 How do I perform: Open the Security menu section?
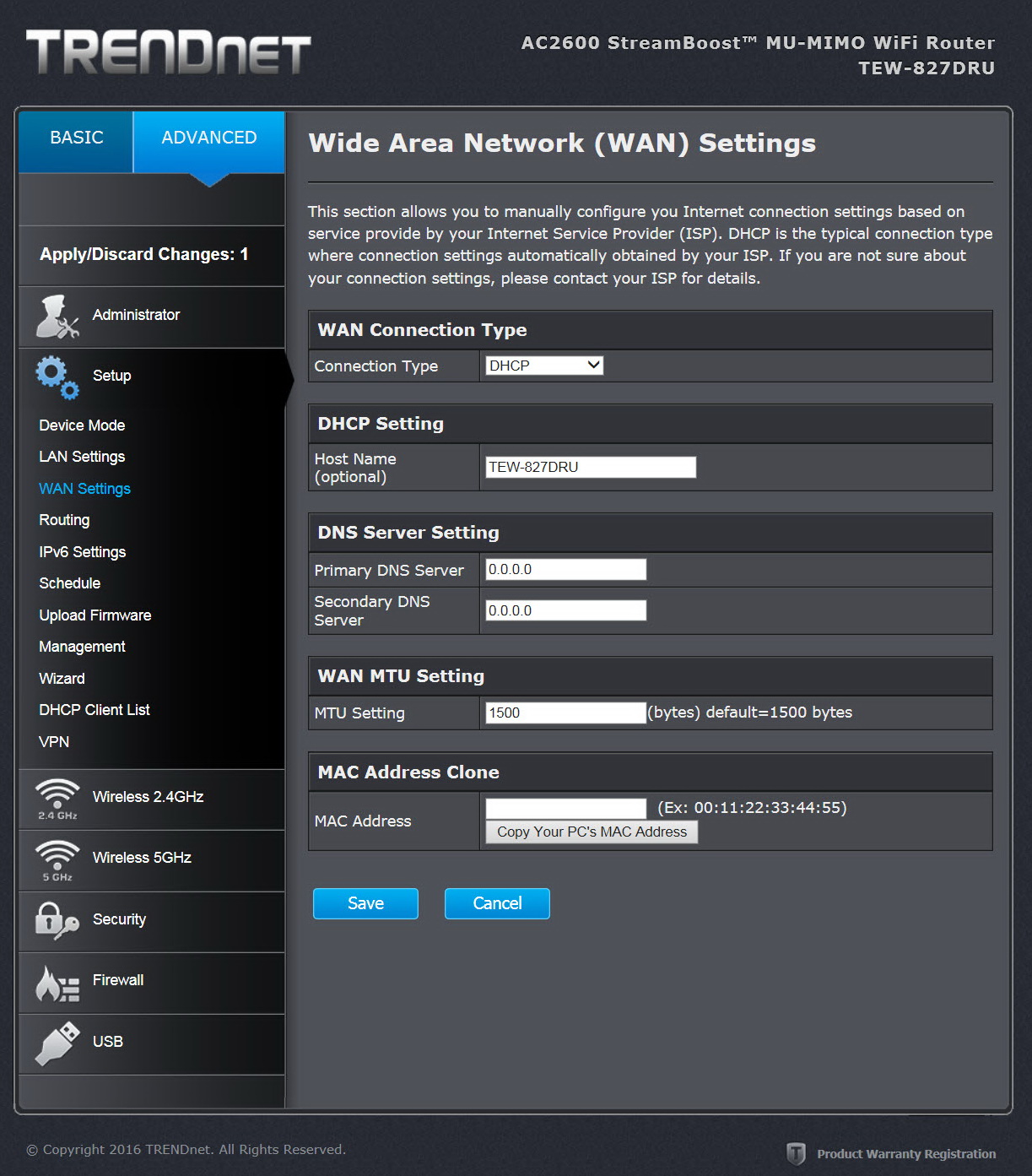(152, 921)
